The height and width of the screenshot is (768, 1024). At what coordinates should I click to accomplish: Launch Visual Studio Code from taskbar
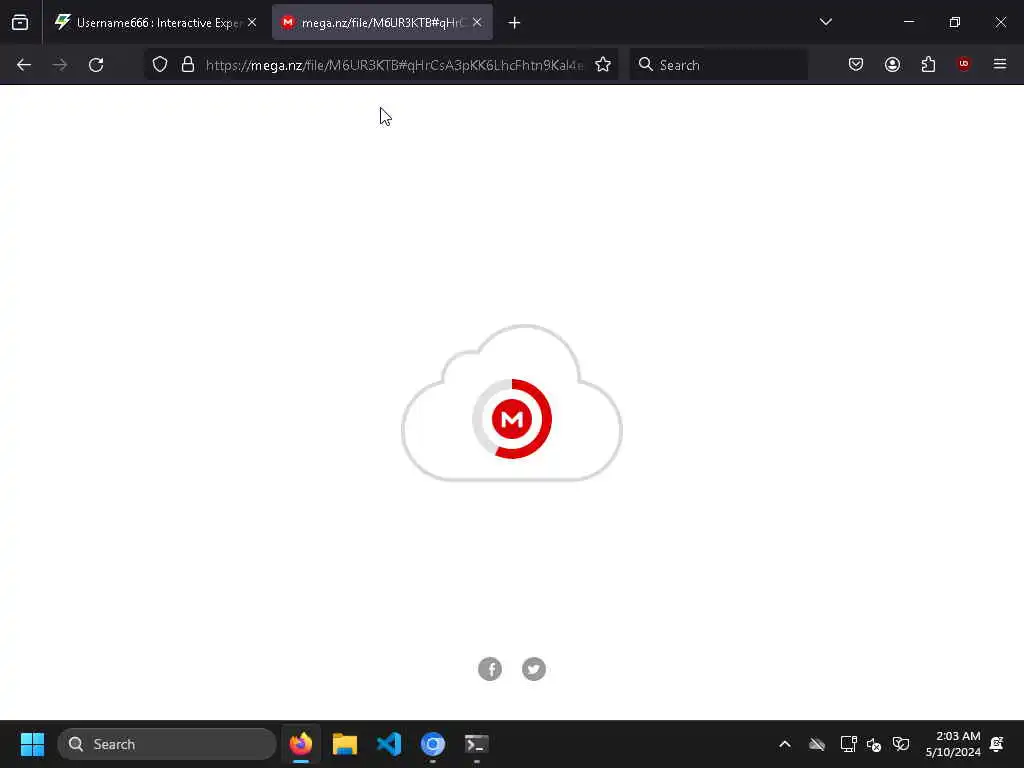pos(389,744)
